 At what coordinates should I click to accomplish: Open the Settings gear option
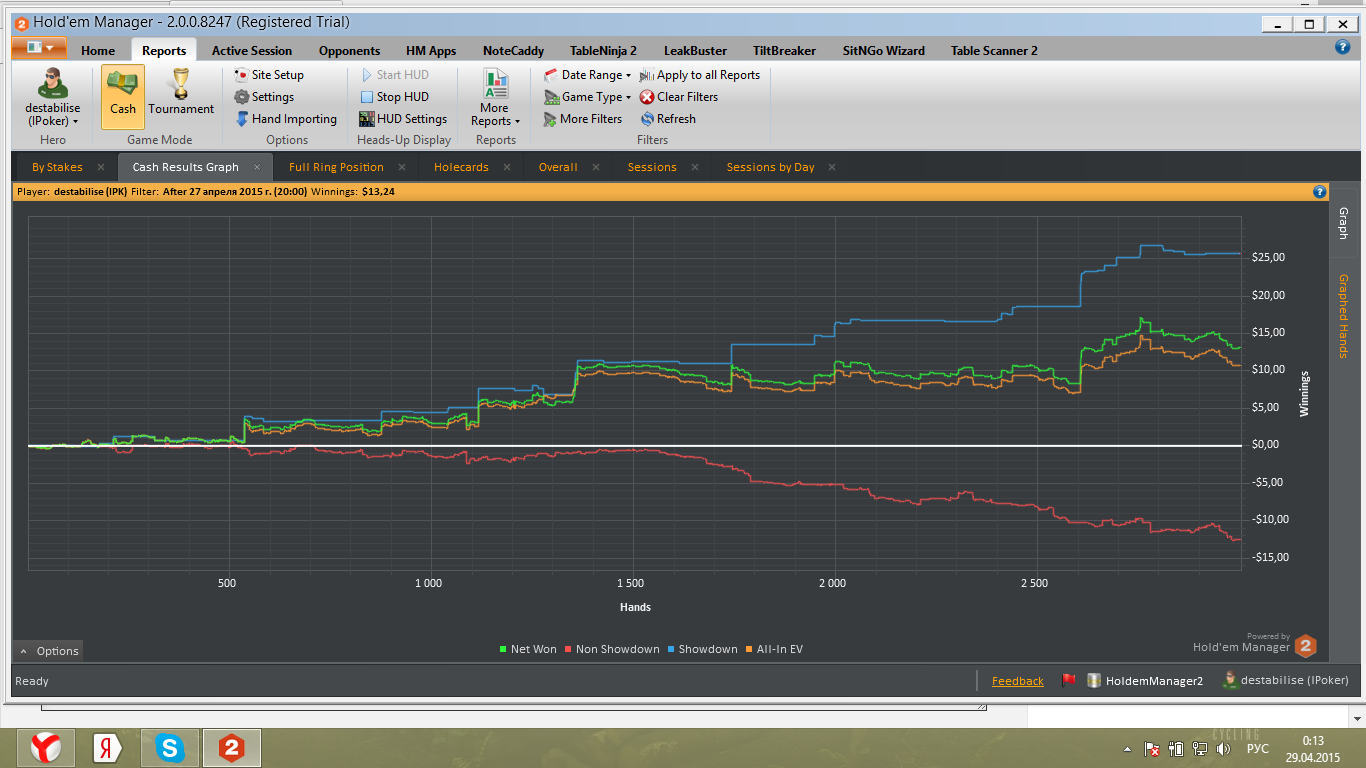click(264, 97)
